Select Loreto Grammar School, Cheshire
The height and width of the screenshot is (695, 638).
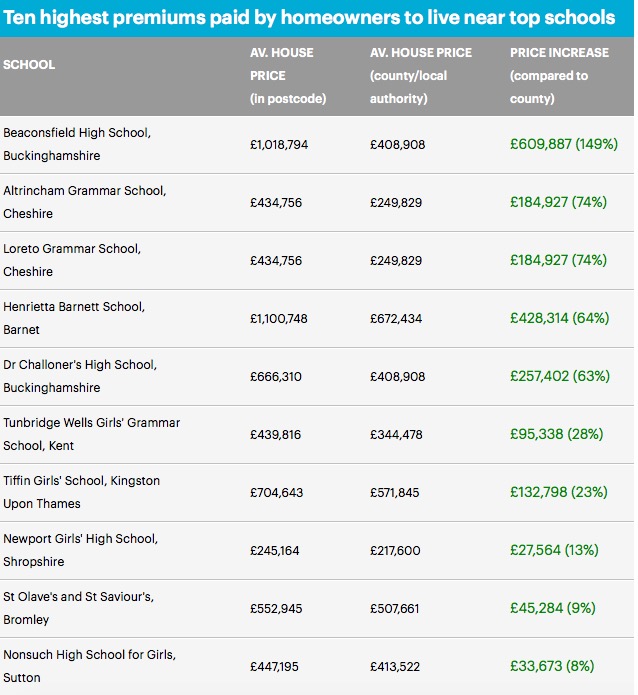tap(72, 260)
